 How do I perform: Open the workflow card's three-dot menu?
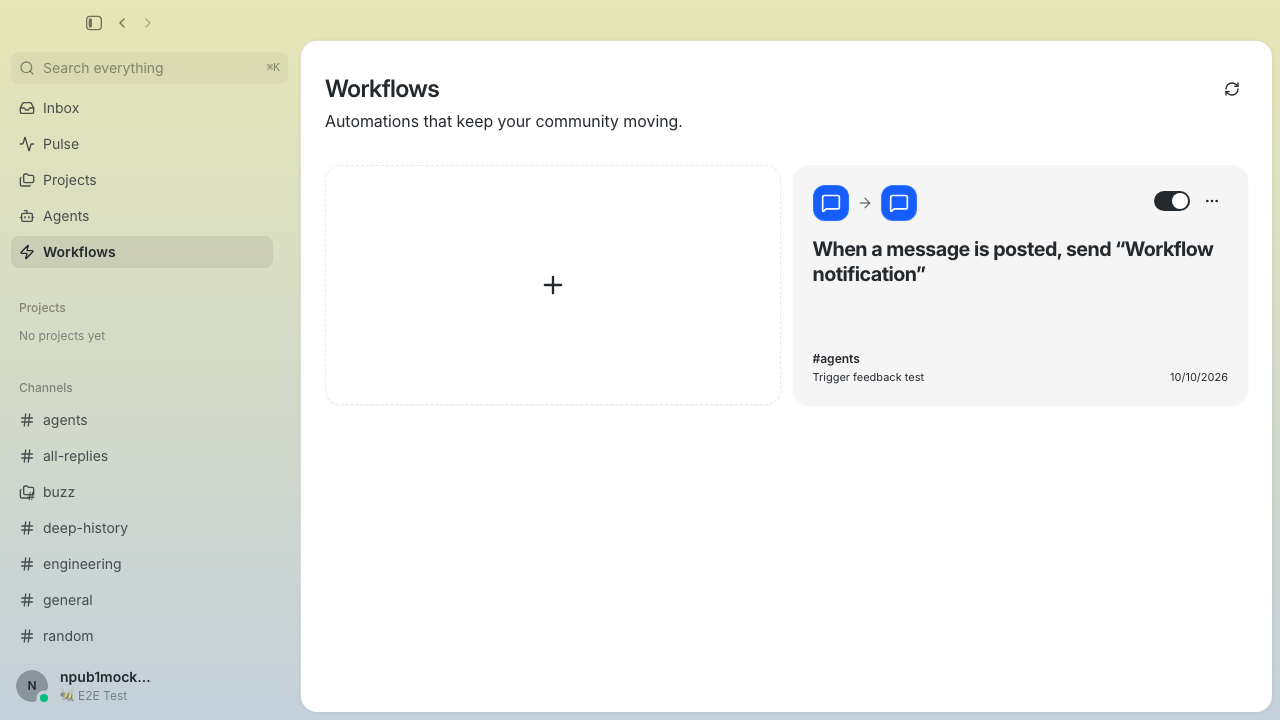point(1212,201)
